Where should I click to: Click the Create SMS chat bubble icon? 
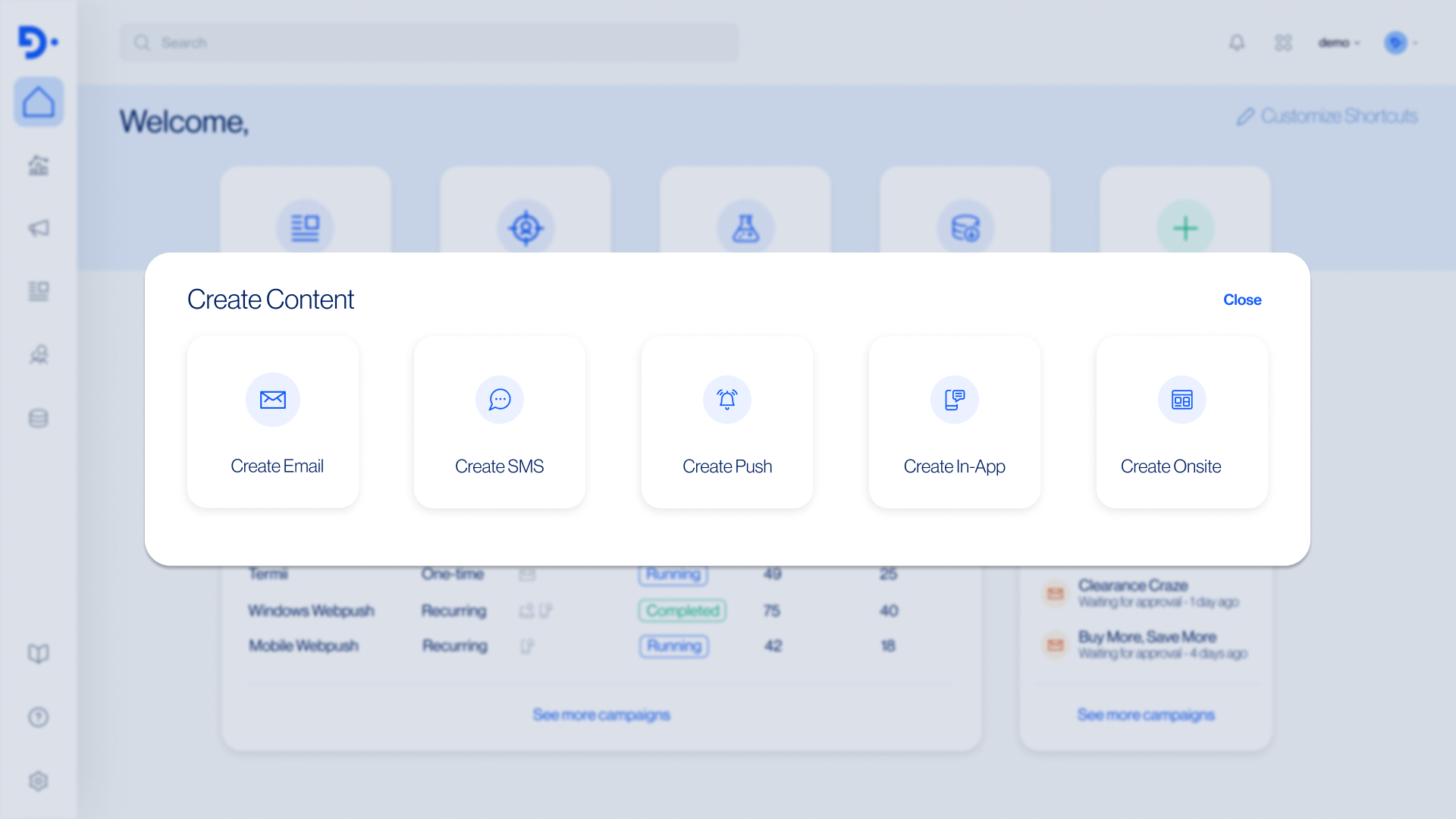[x=499, y=400]
